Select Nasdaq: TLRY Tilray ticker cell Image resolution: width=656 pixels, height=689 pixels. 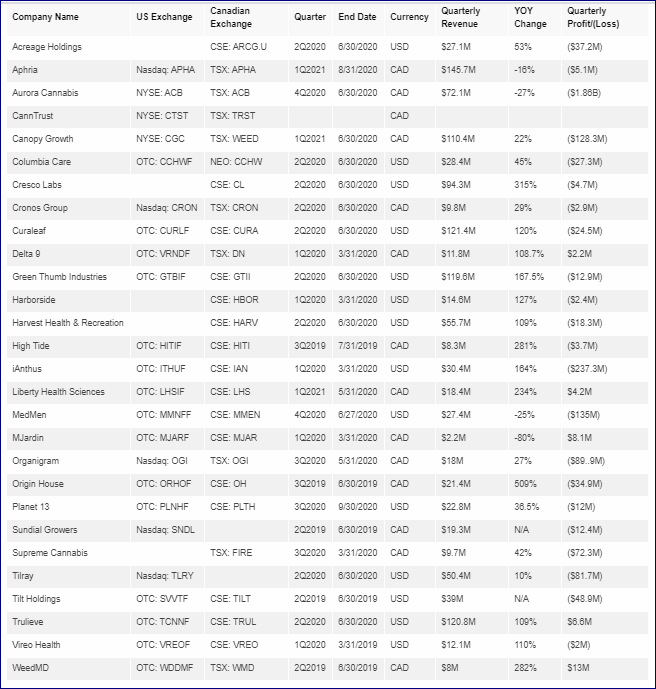tap(165, 576)
